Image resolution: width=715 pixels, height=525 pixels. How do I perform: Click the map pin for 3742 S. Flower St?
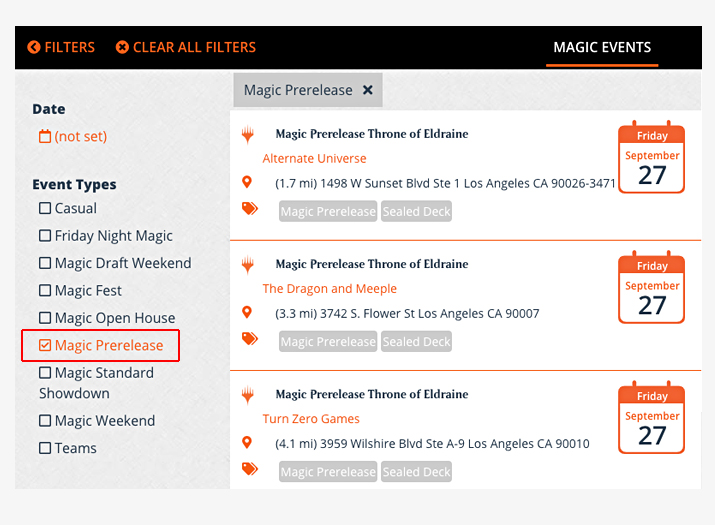click(x=247, y=312)
